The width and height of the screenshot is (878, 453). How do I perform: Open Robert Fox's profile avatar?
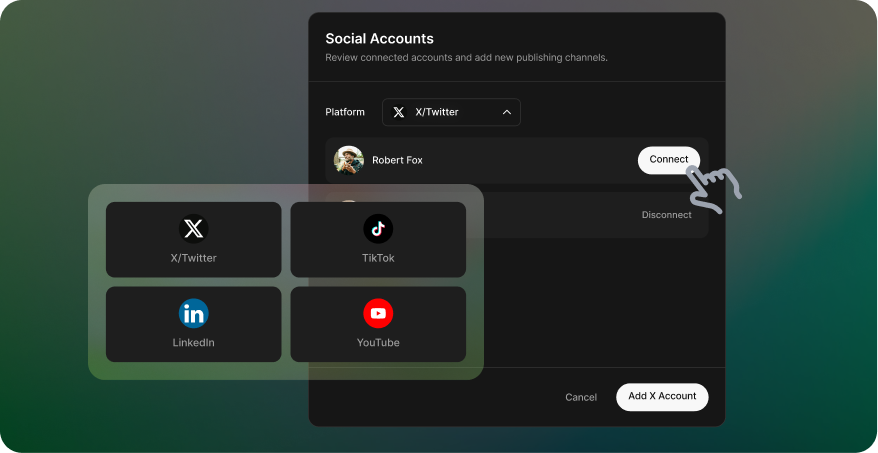click(x=349, y=160)
